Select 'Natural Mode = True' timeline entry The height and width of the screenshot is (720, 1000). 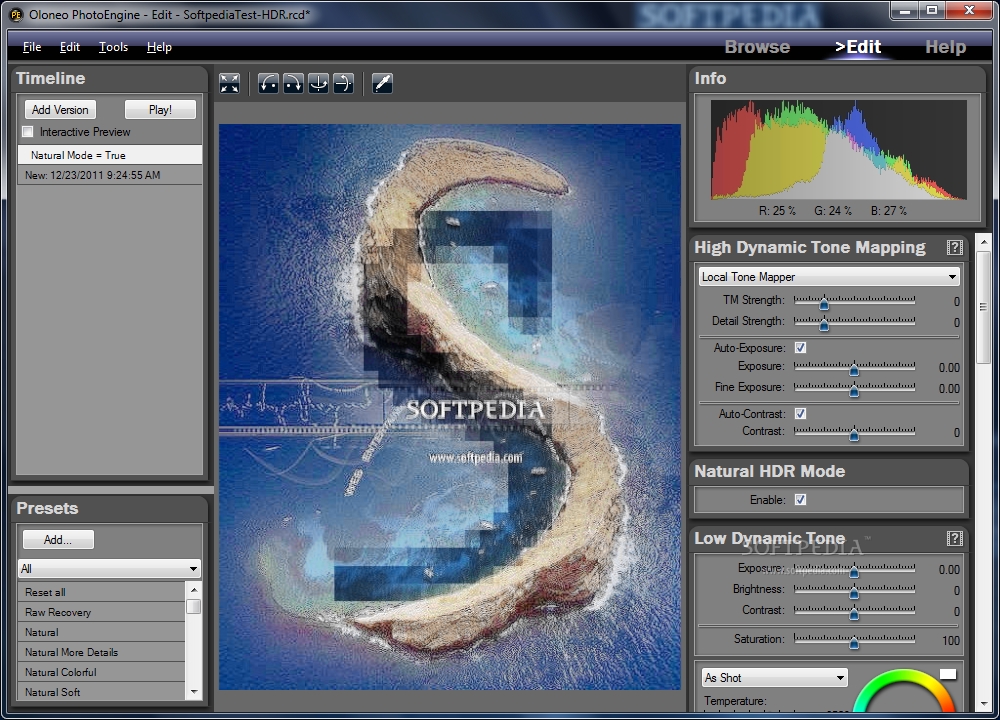(109, 155)
